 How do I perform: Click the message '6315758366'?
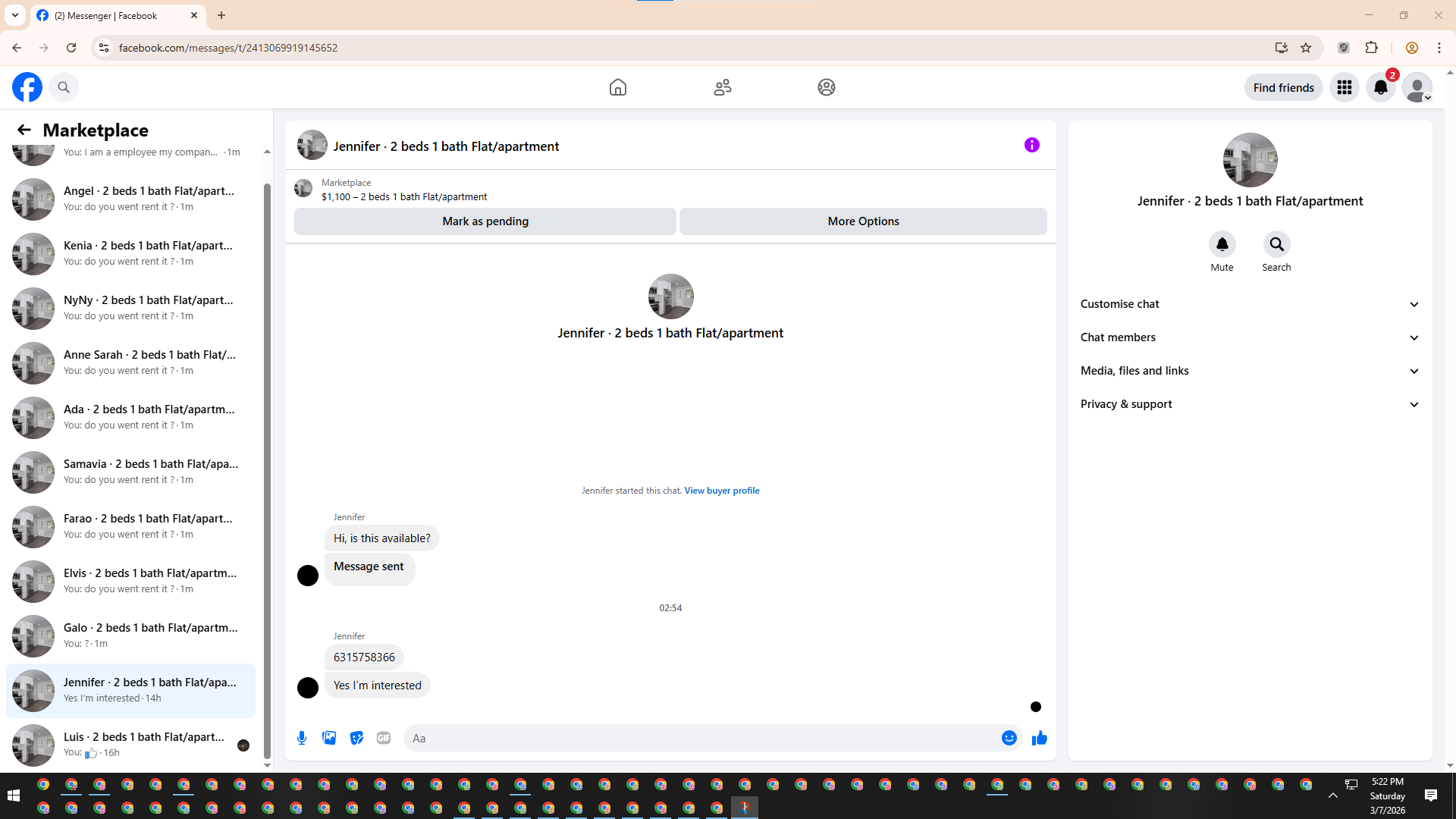click(x=364, y=657)
